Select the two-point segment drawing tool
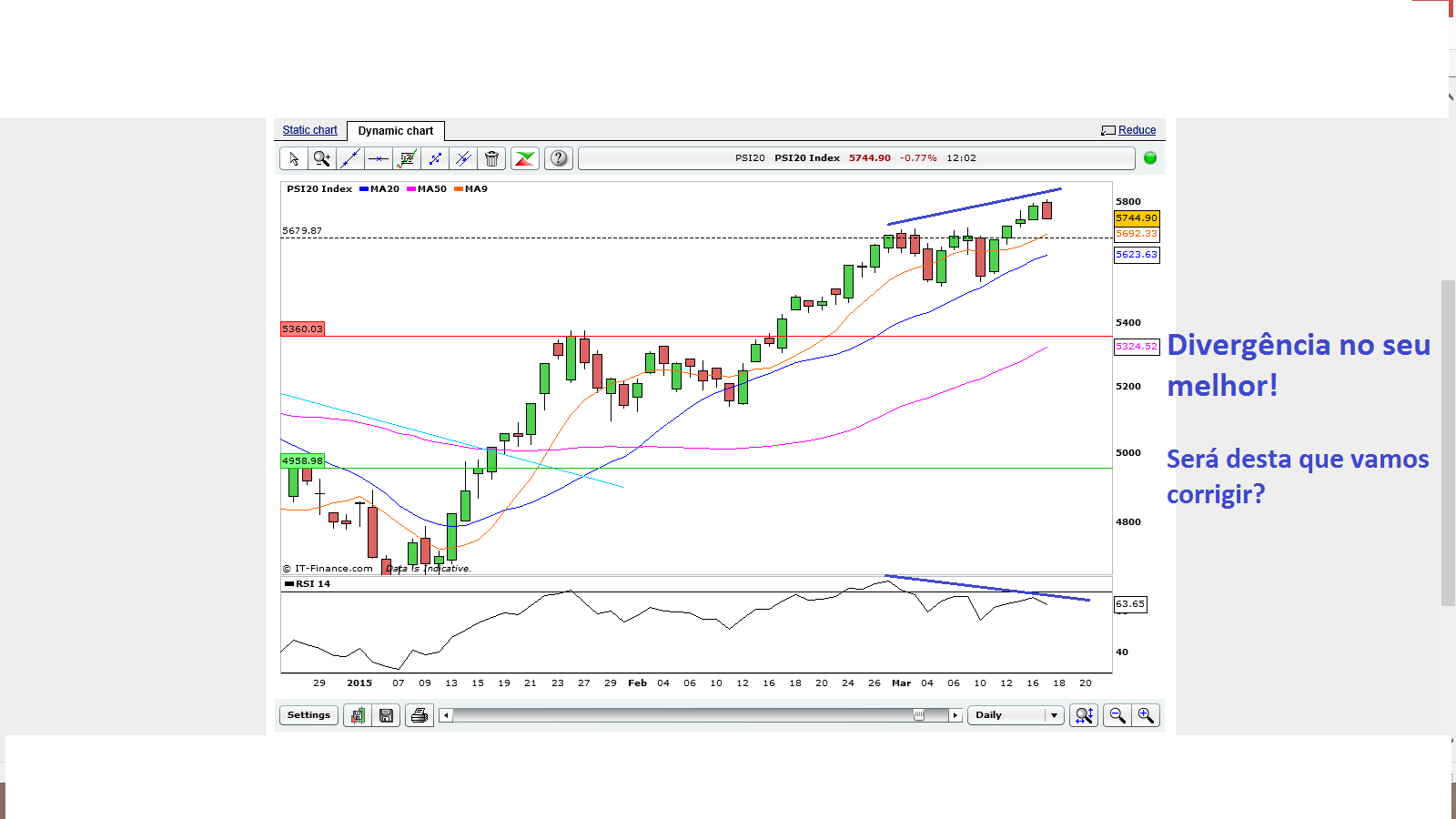 pos(435,158)
